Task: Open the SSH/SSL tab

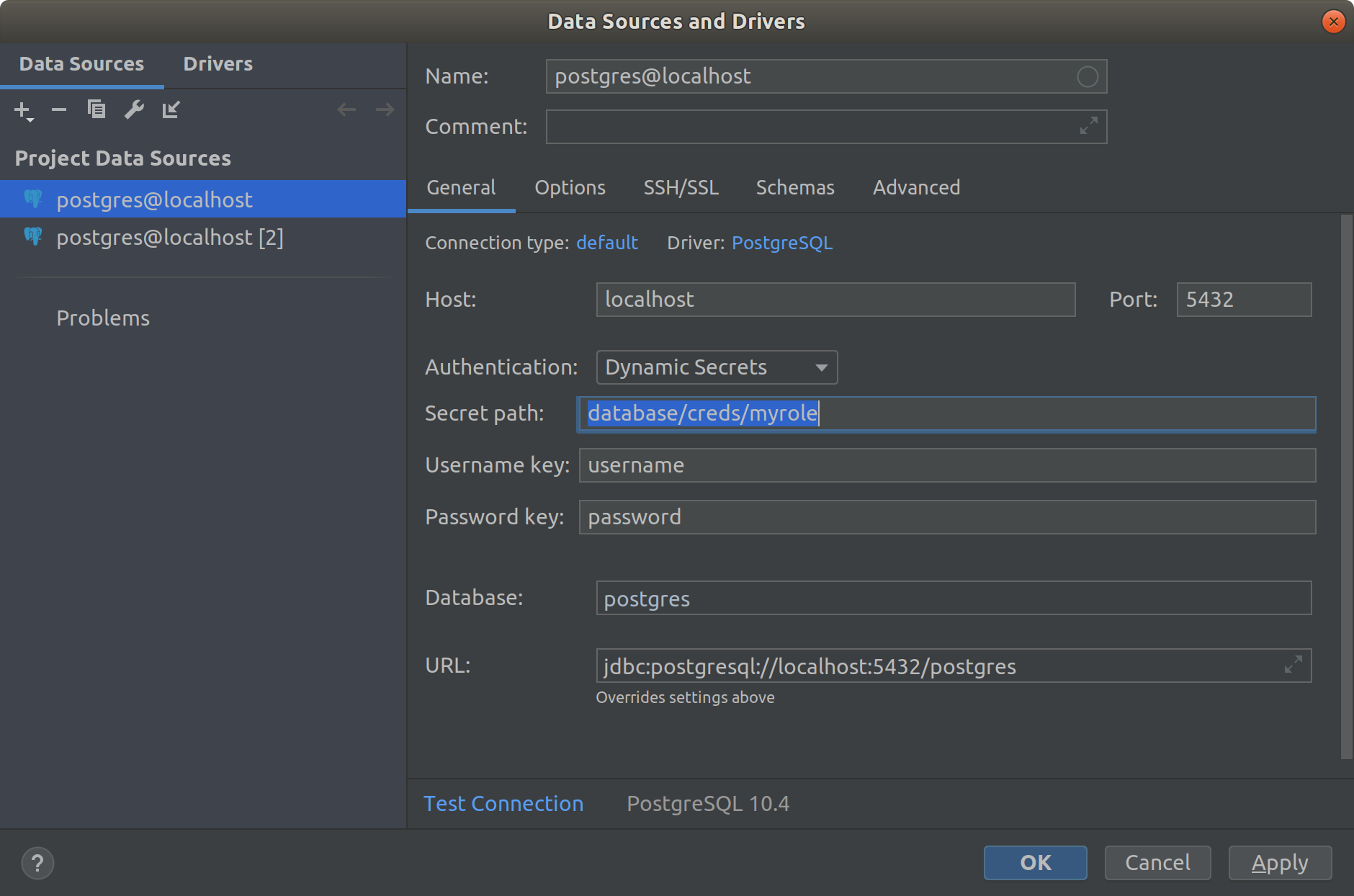Action: tap(681, 187)
